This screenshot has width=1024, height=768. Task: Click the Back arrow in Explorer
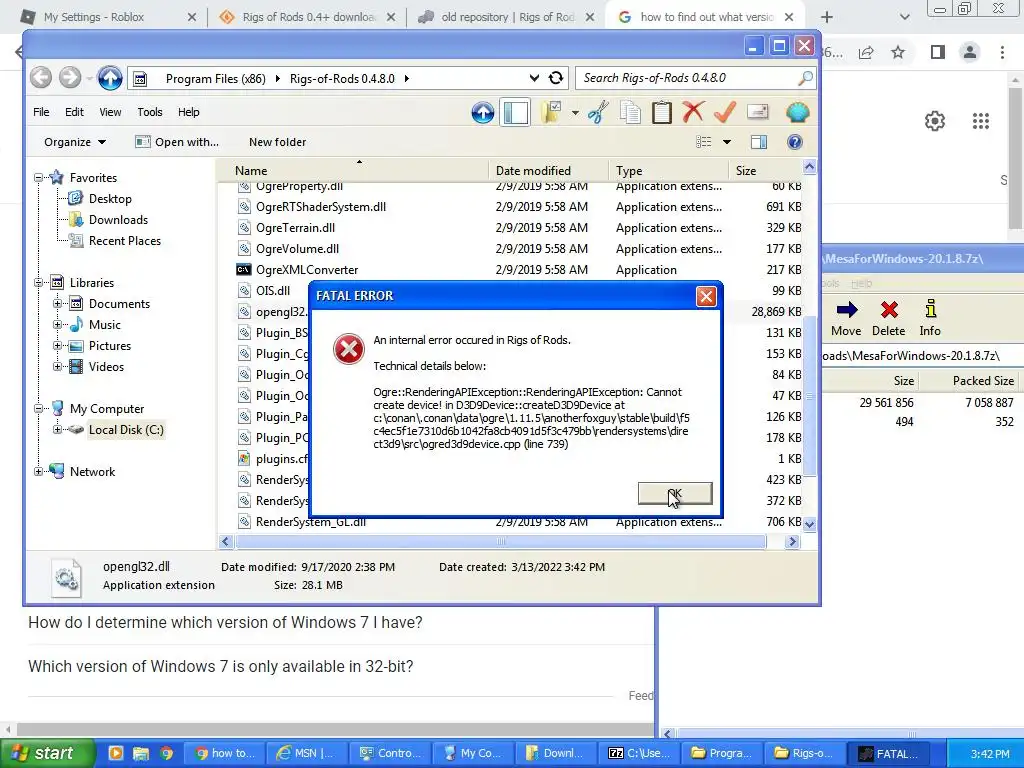40,78
